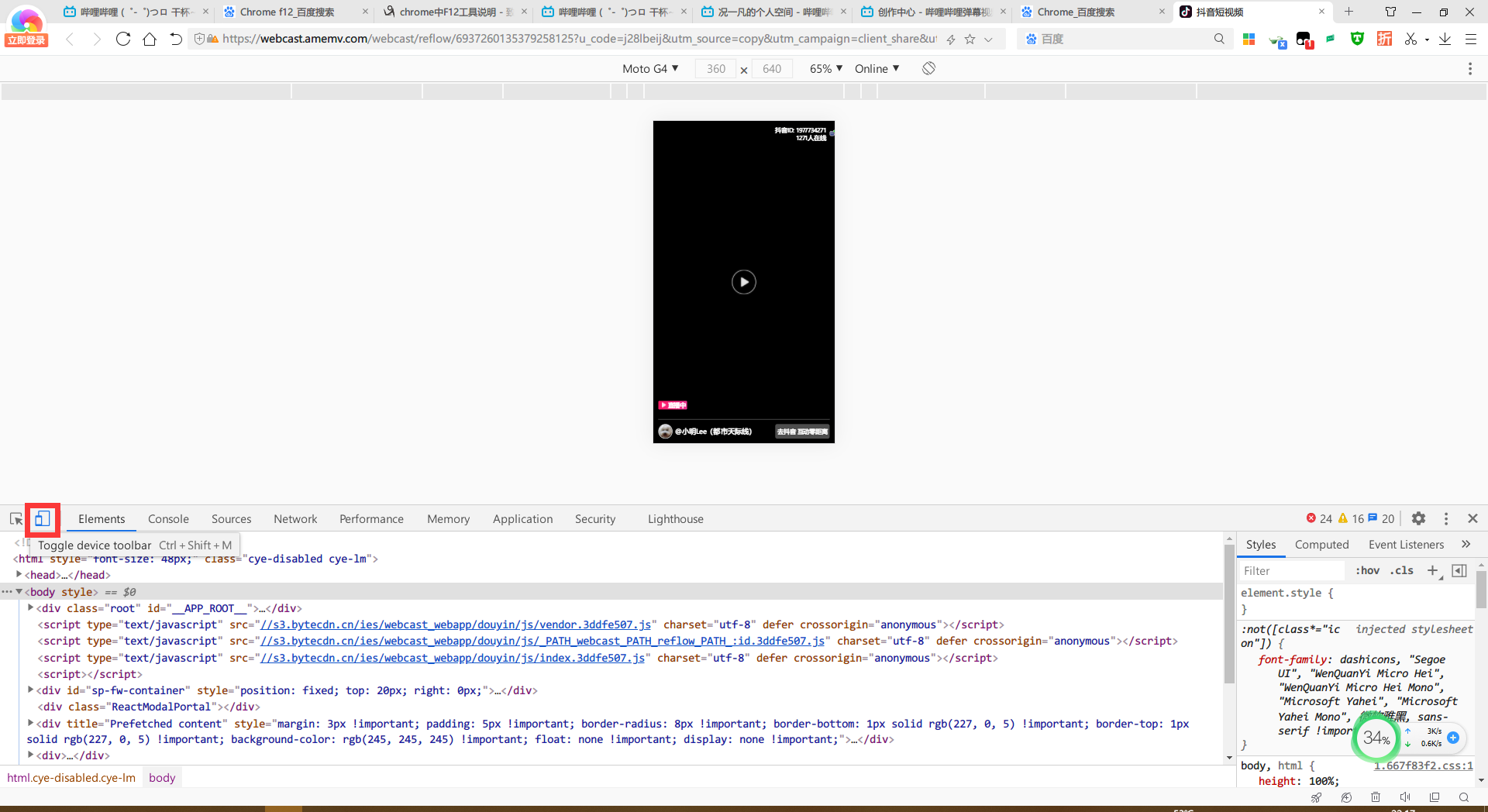
Task: Open the 1.667f83f2.css:1 source link
Action: (x=1423, y=766)
